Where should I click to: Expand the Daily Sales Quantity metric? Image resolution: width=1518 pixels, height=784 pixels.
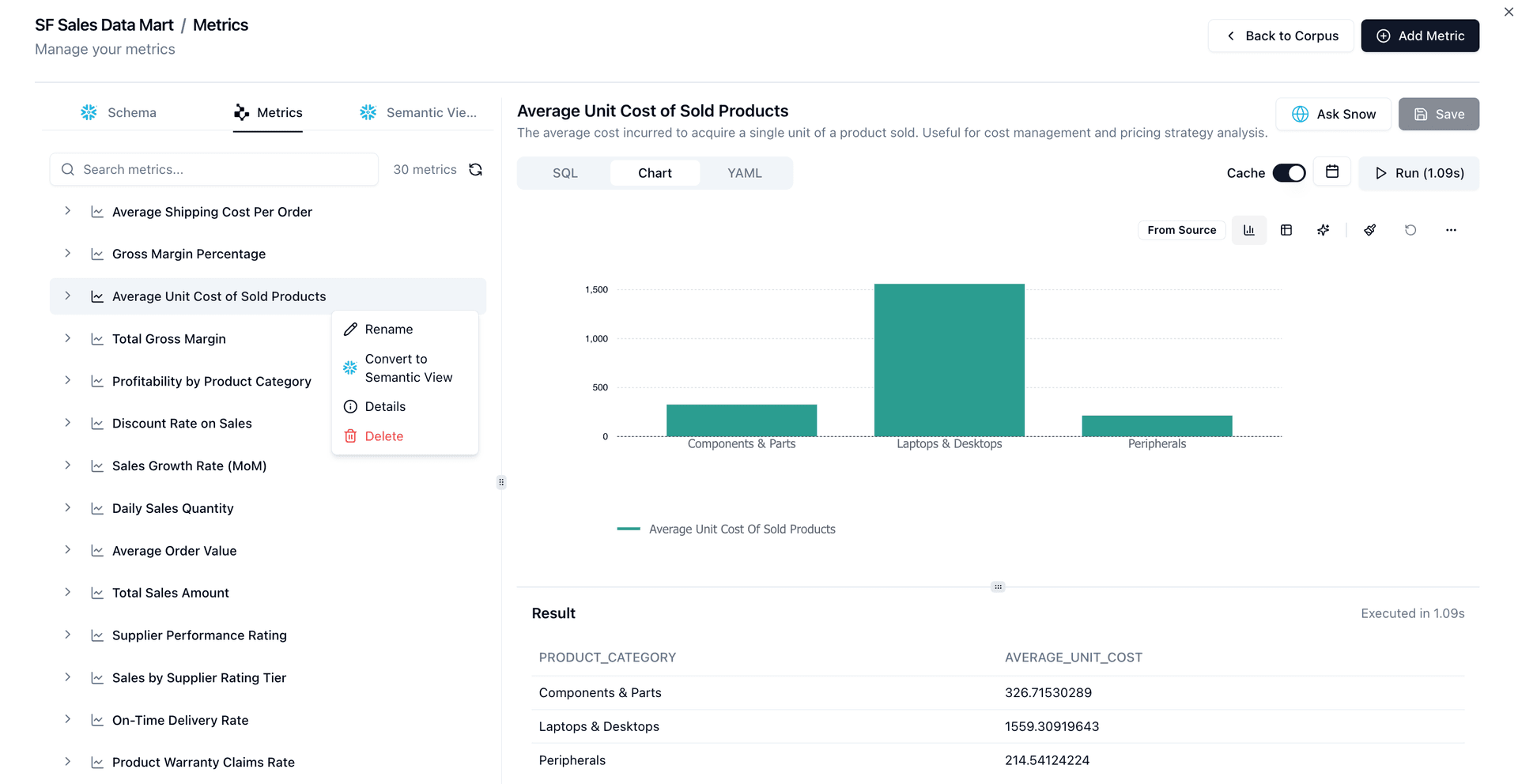click(x=68, y=507)
